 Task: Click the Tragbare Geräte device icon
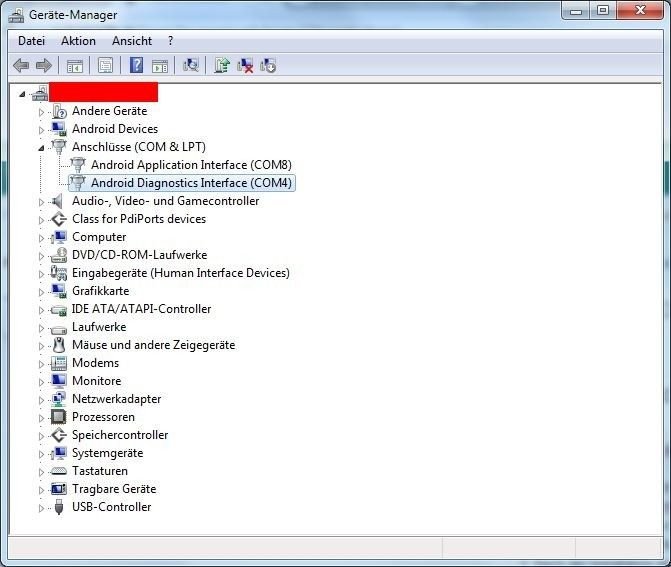[59, 489]
